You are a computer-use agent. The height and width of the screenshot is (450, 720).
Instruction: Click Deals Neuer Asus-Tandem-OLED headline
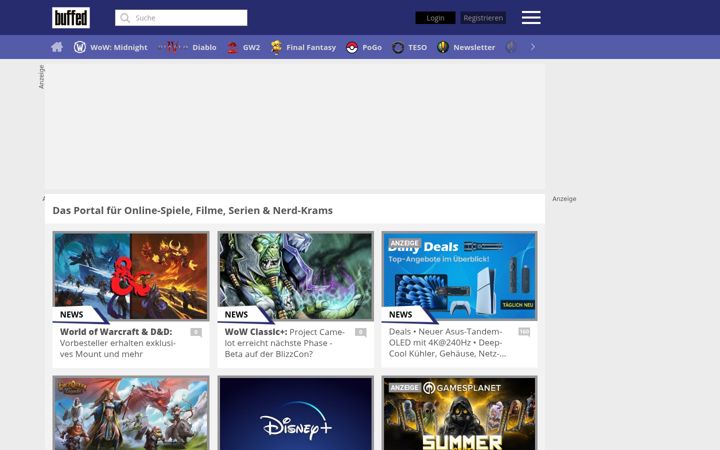447,343
